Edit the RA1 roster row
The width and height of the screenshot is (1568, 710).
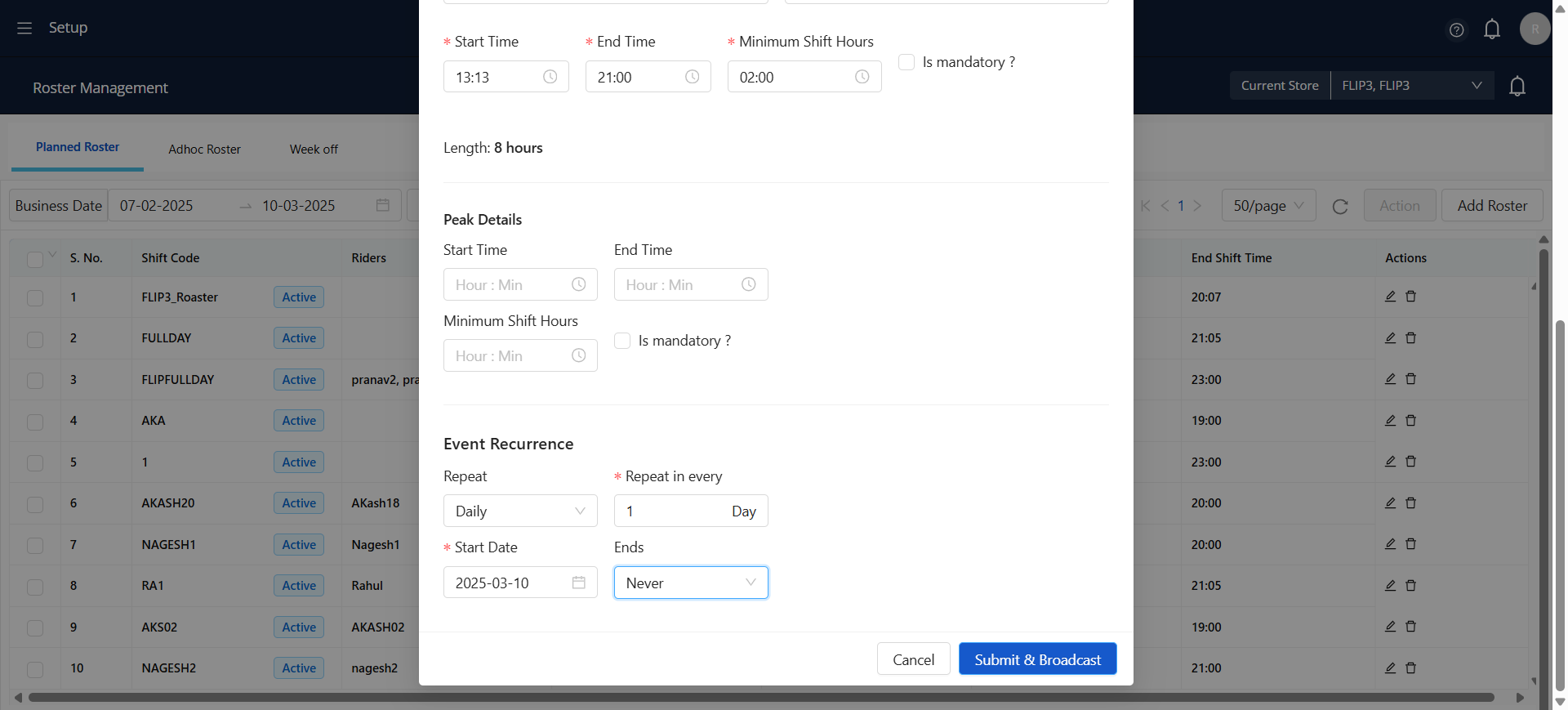[1390, 585]
